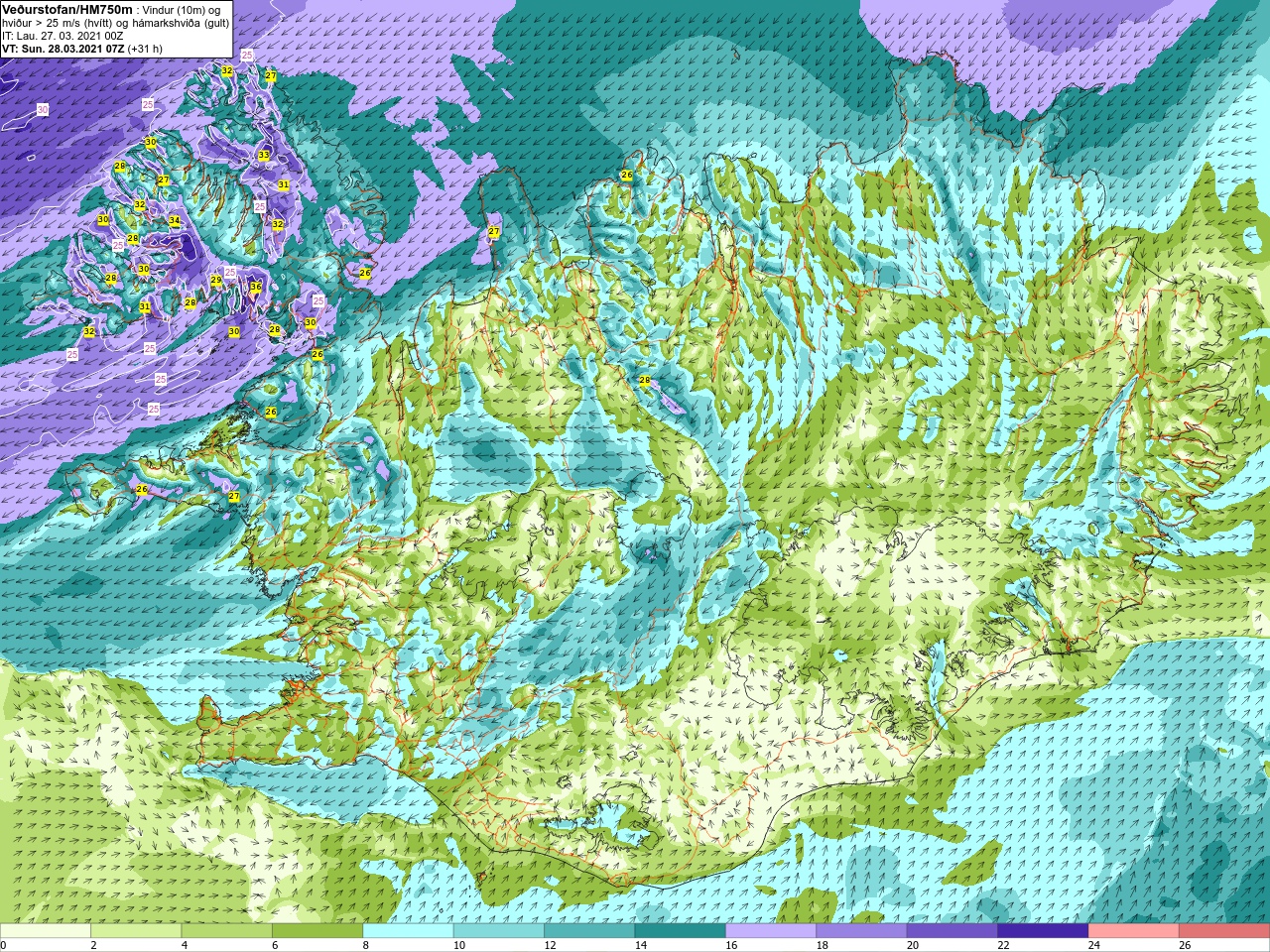Pick the 24–26 m/s pink legend swatch
The width and height of the screenshot is (1270, 952).
tap(1134, 931)
